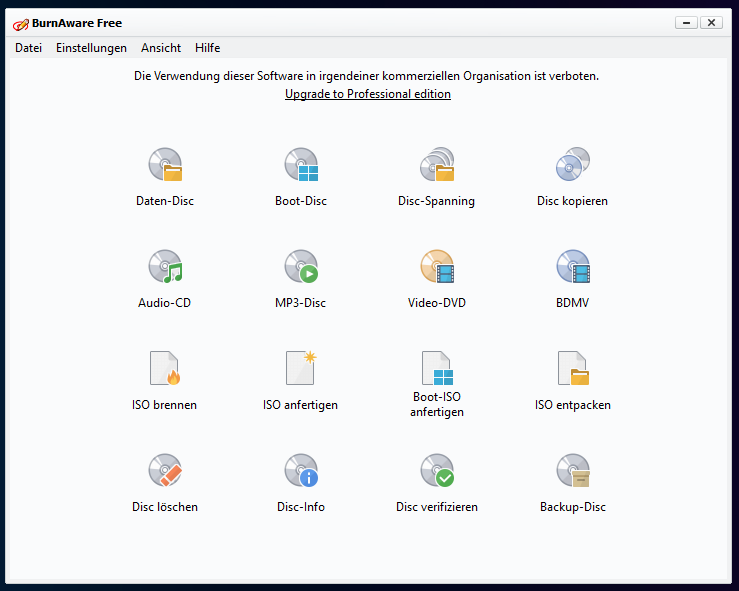Click the "Disc verifizieren" label

[x=437, y=507]
